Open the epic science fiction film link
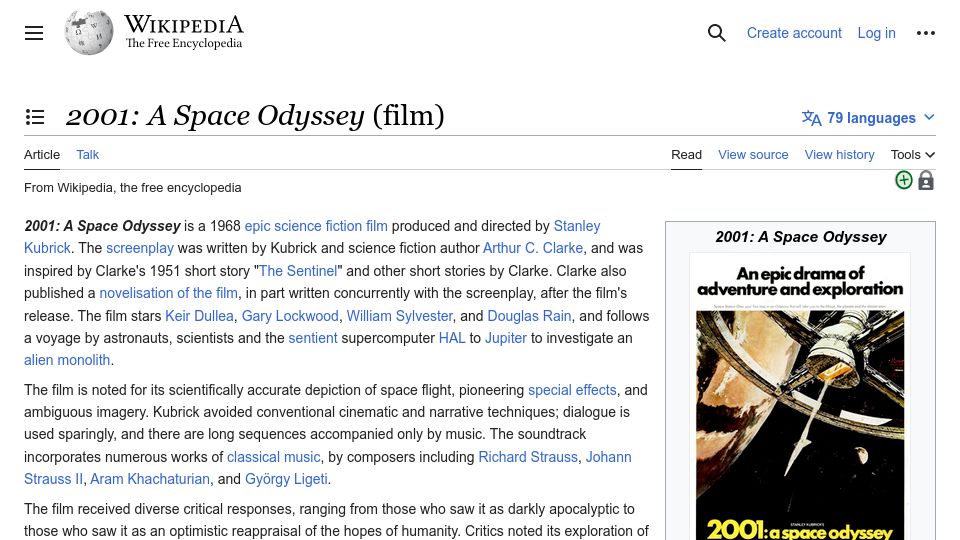Screen dimensions: 960x540 tap(316, 226)
